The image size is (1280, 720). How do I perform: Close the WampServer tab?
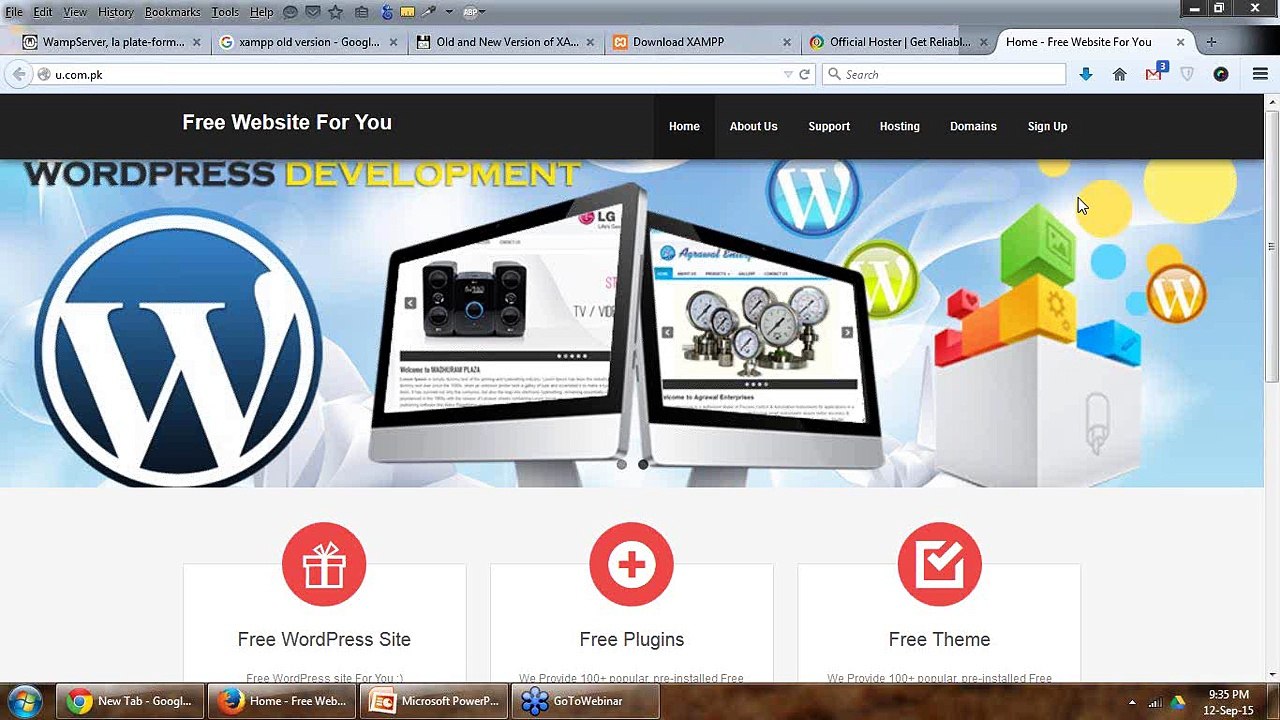(196, 42)
